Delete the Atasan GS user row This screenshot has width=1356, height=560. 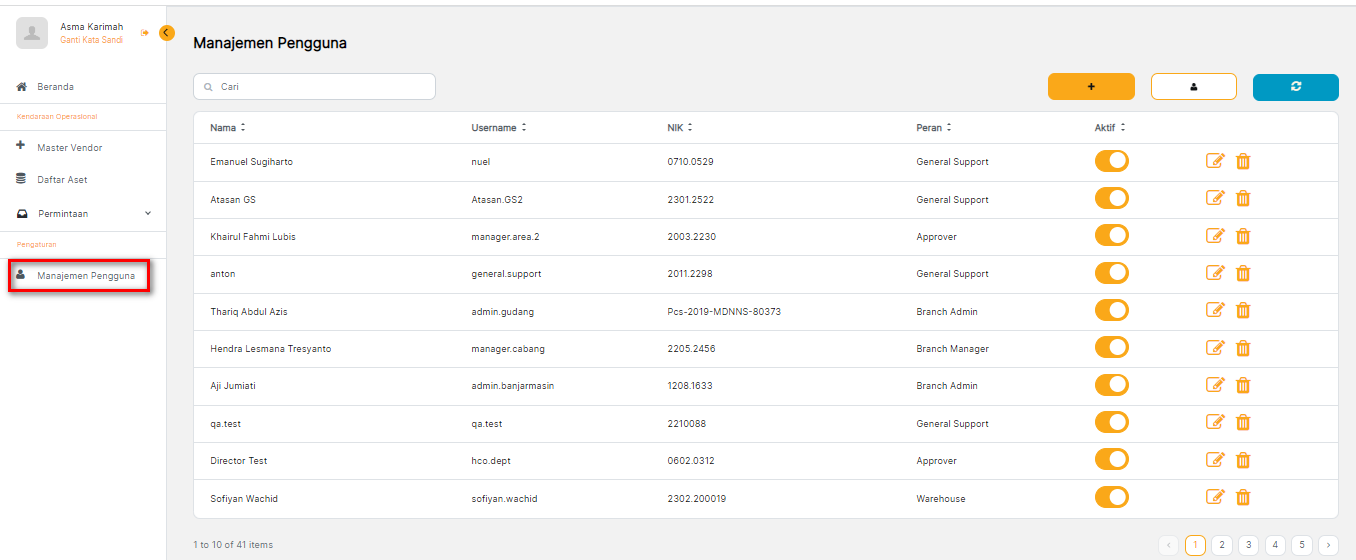[1243, 199]
